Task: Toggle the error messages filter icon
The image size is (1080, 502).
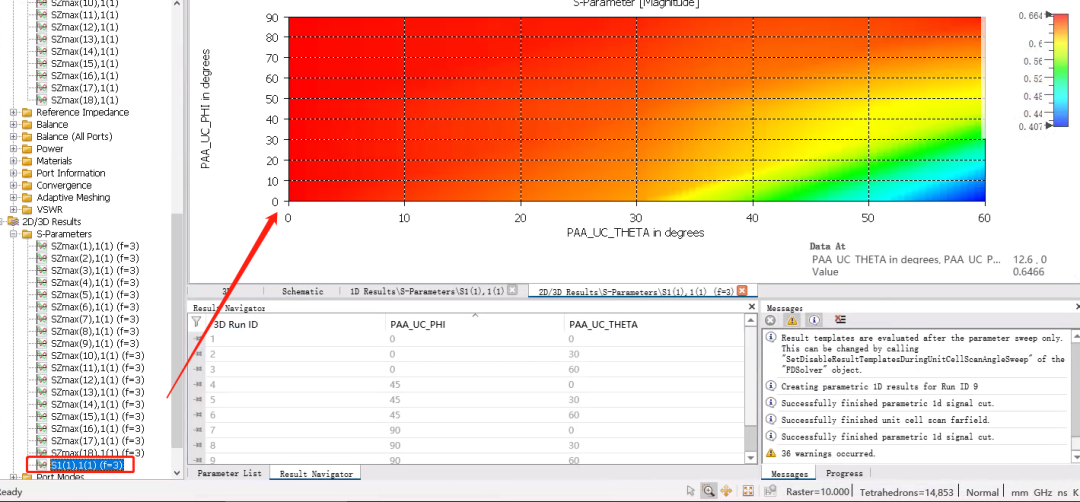Action: tap(771, 320)
